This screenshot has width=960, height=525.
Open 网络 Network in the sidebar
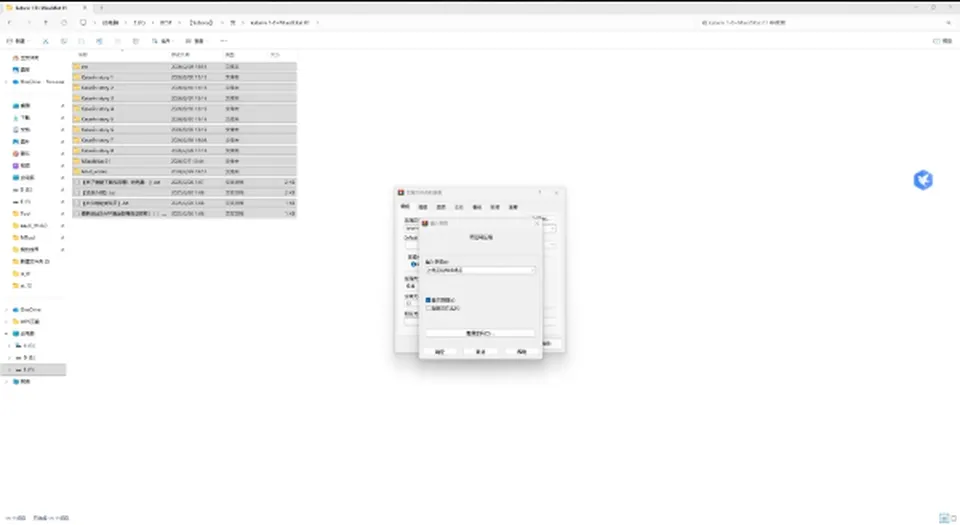[21, 381]
